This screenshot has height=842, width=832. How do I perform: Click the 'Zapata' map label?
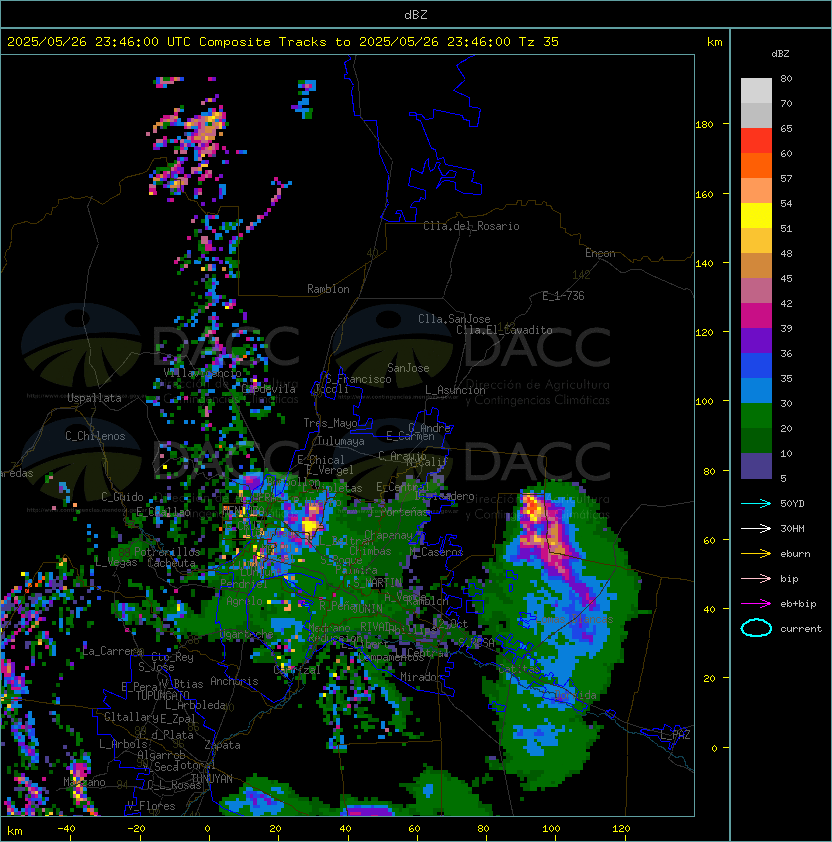pos(222,745)
